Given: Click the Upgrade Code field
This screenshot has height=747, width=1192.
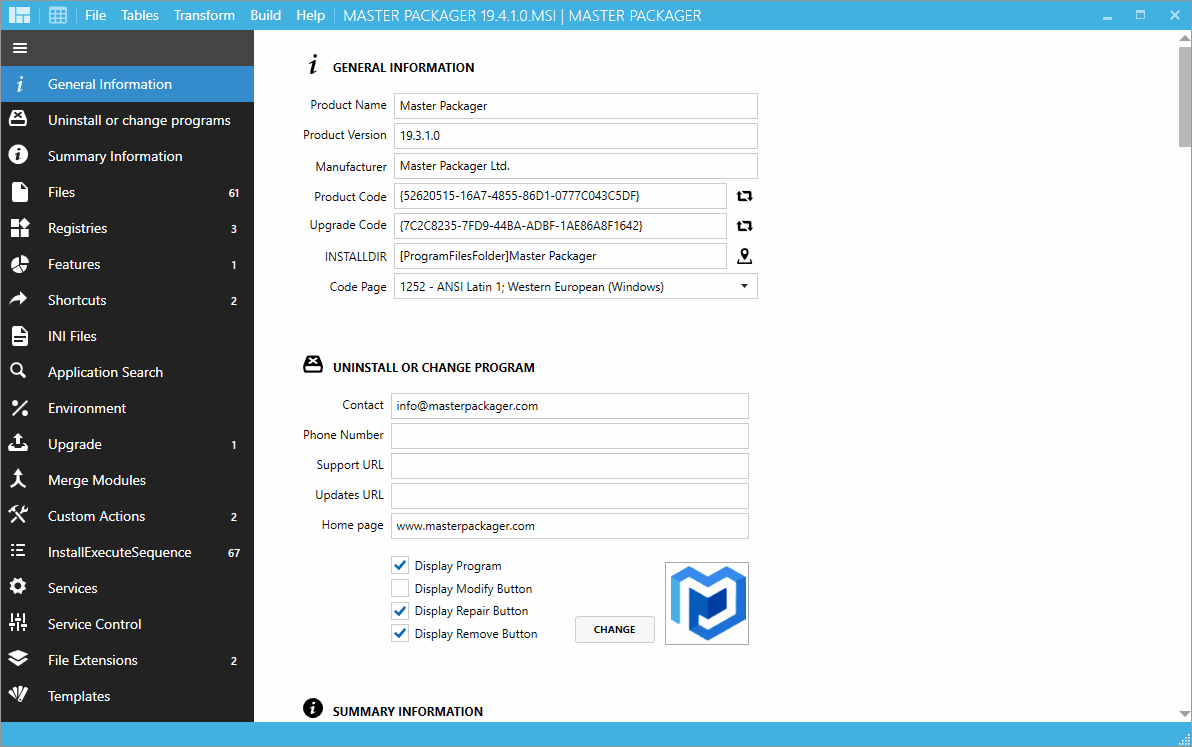Looking at the screenshot, I should point(560,226).
